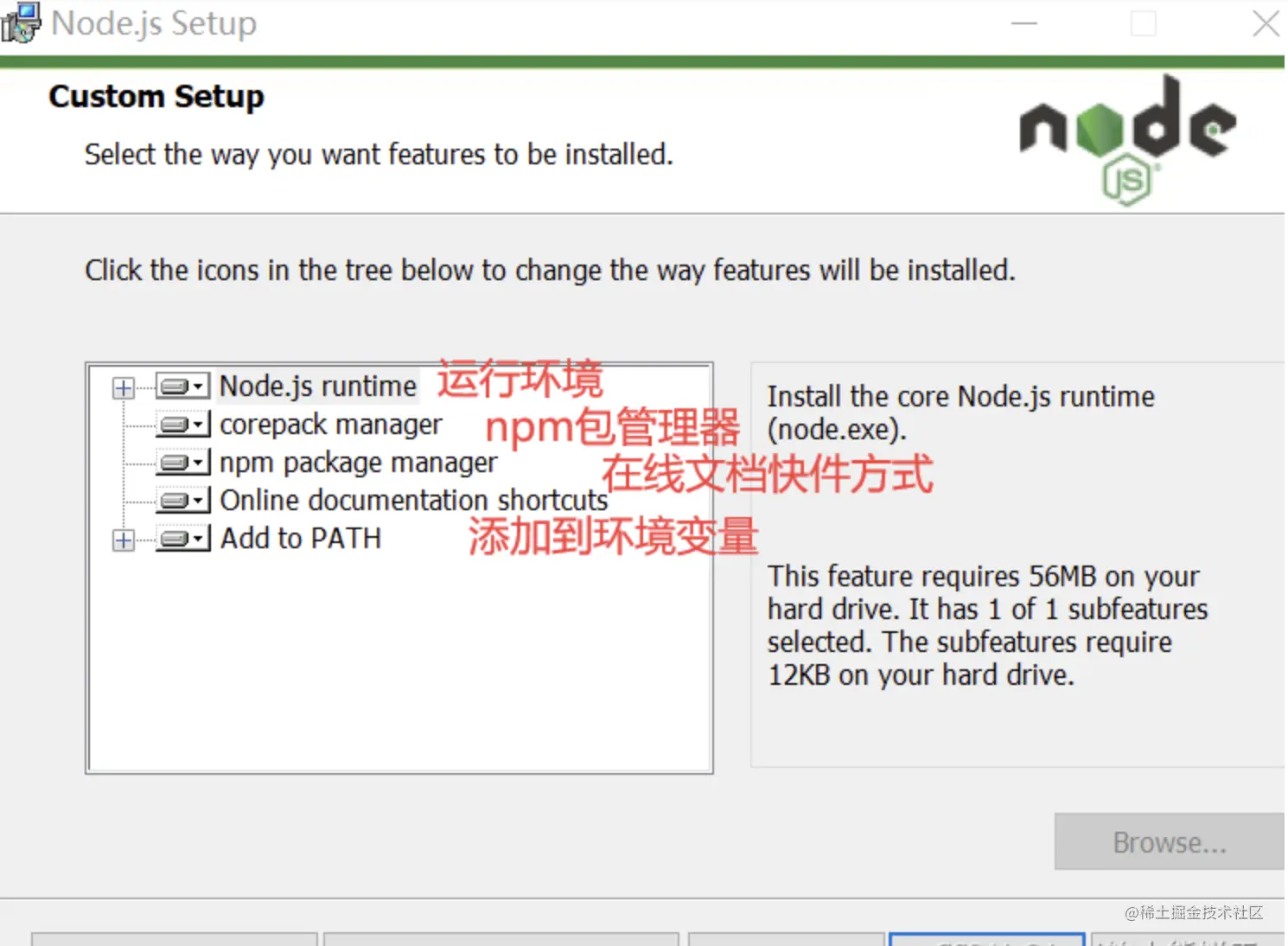The width and height of the screenshot is (1288, 946).
Task: Open the Node.js runtime feature install dropdown icon
Action: (x=182, y=387)
